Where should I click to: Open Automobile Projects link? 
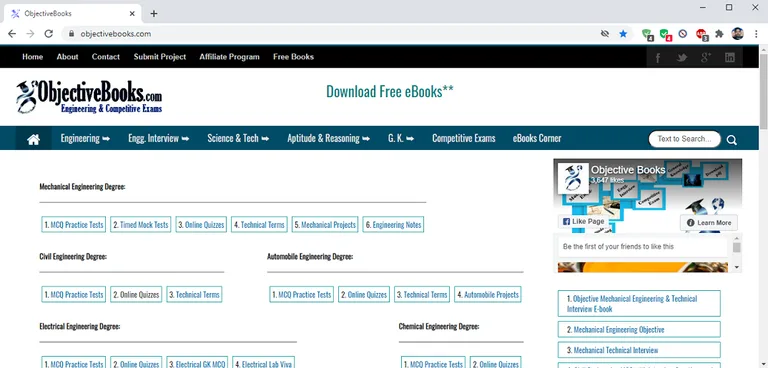click(488, 294)
